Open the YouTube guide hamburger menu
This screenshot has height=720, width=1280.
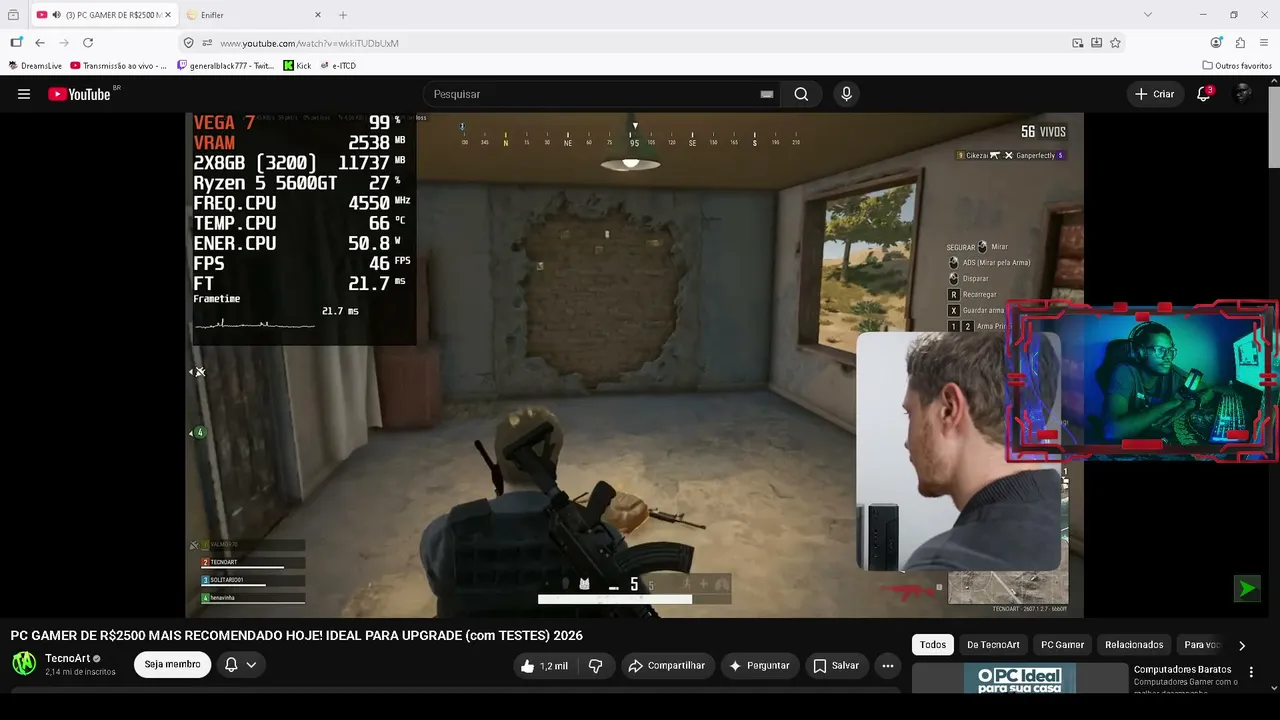(24, 94)
